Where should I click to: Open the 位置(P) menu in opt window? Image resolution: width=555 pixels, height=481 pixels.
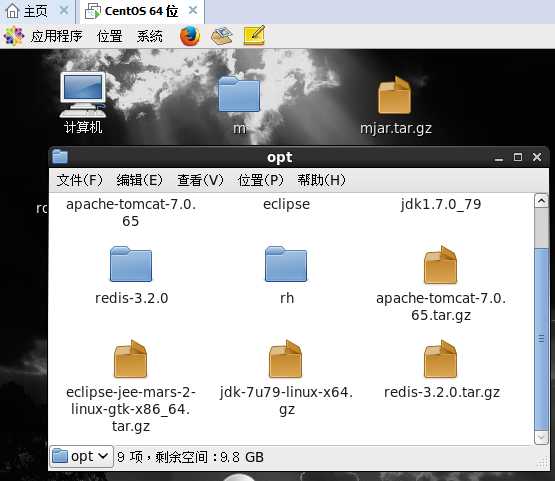point(261,180)
